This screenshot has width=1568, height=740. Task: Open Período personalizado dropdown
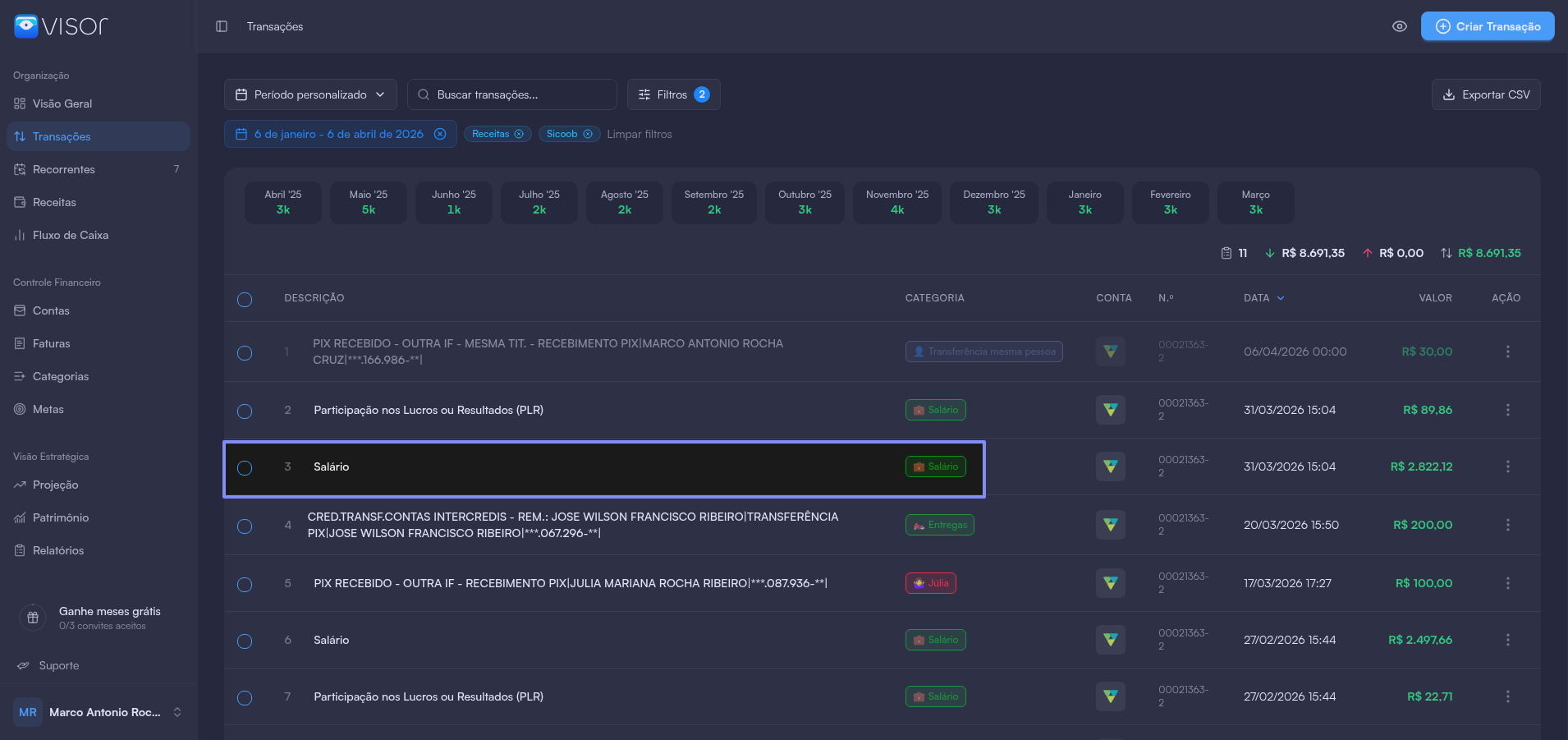[x=310, y=94]
